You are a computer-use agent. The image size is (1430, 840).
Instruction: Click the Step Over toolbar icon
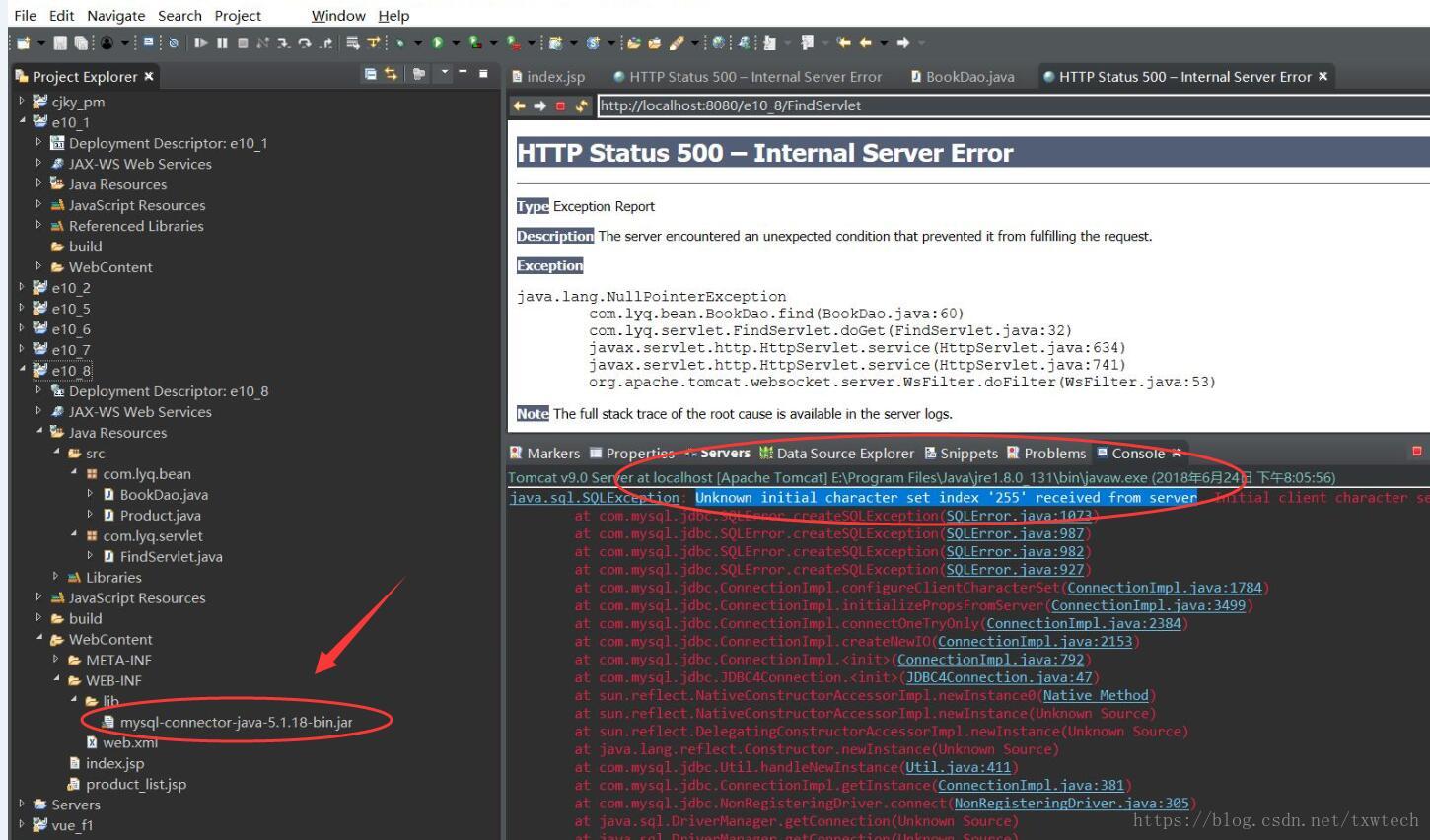[305, 42]
